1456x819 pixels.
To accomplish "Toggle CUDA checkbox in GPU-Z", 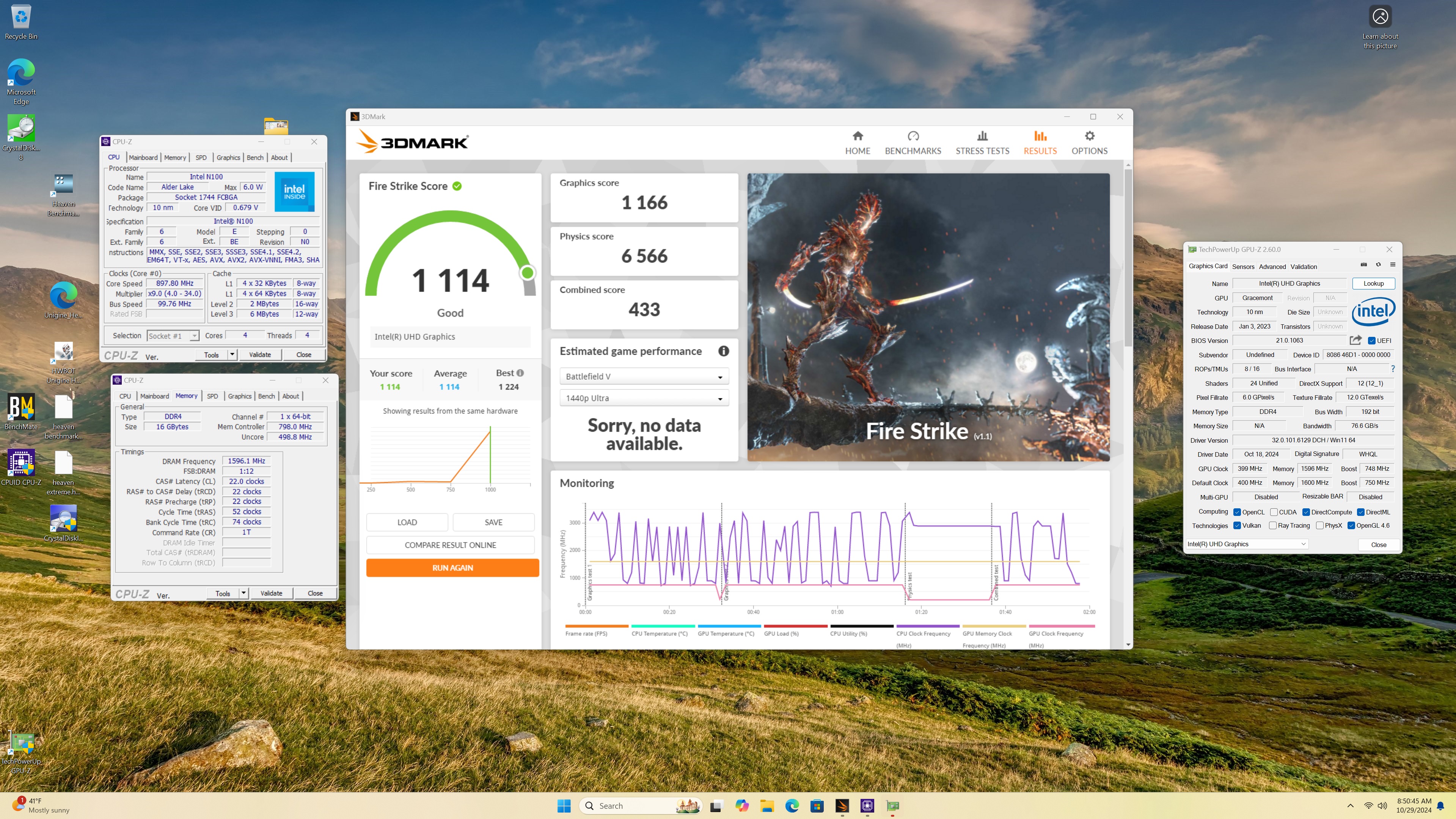I will coord(1274,512).
